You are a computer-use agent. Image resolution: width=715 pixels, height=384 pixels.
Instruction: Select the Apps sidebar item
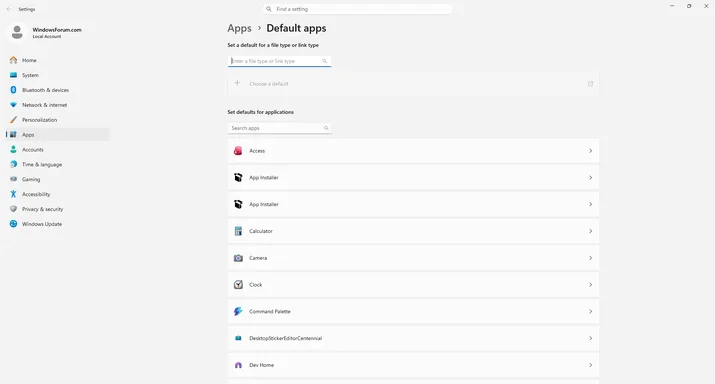pos(58,135)
